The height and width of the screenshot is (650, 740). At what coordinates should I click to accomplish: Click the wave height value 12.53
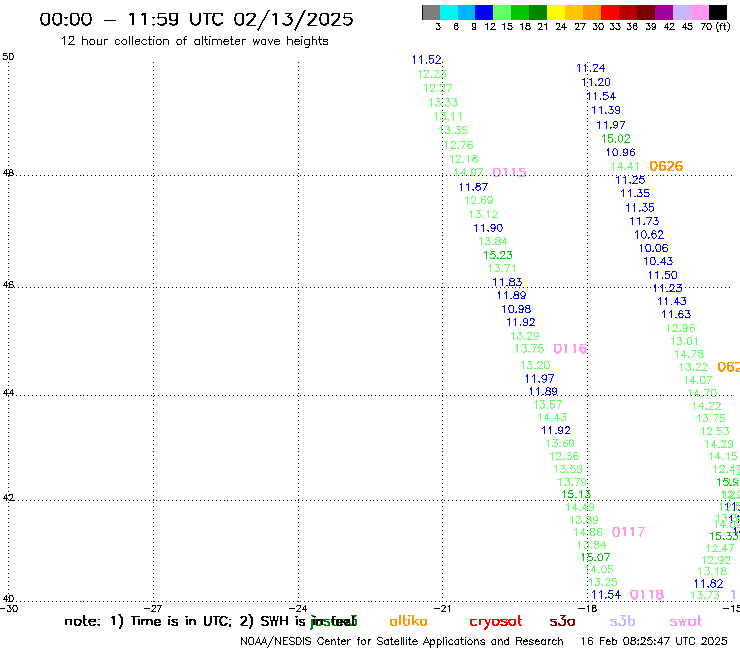click(715, 431)
